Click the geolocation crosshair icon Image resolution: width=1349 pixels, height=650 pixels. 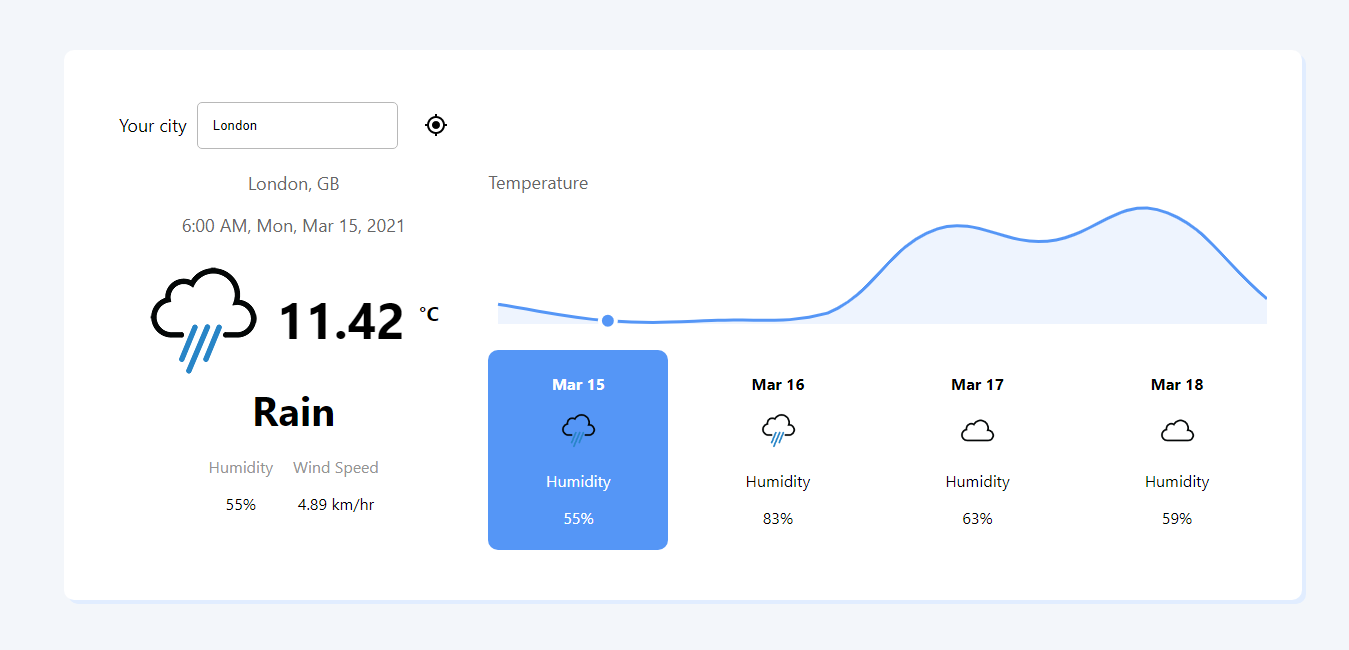(435, 124)
